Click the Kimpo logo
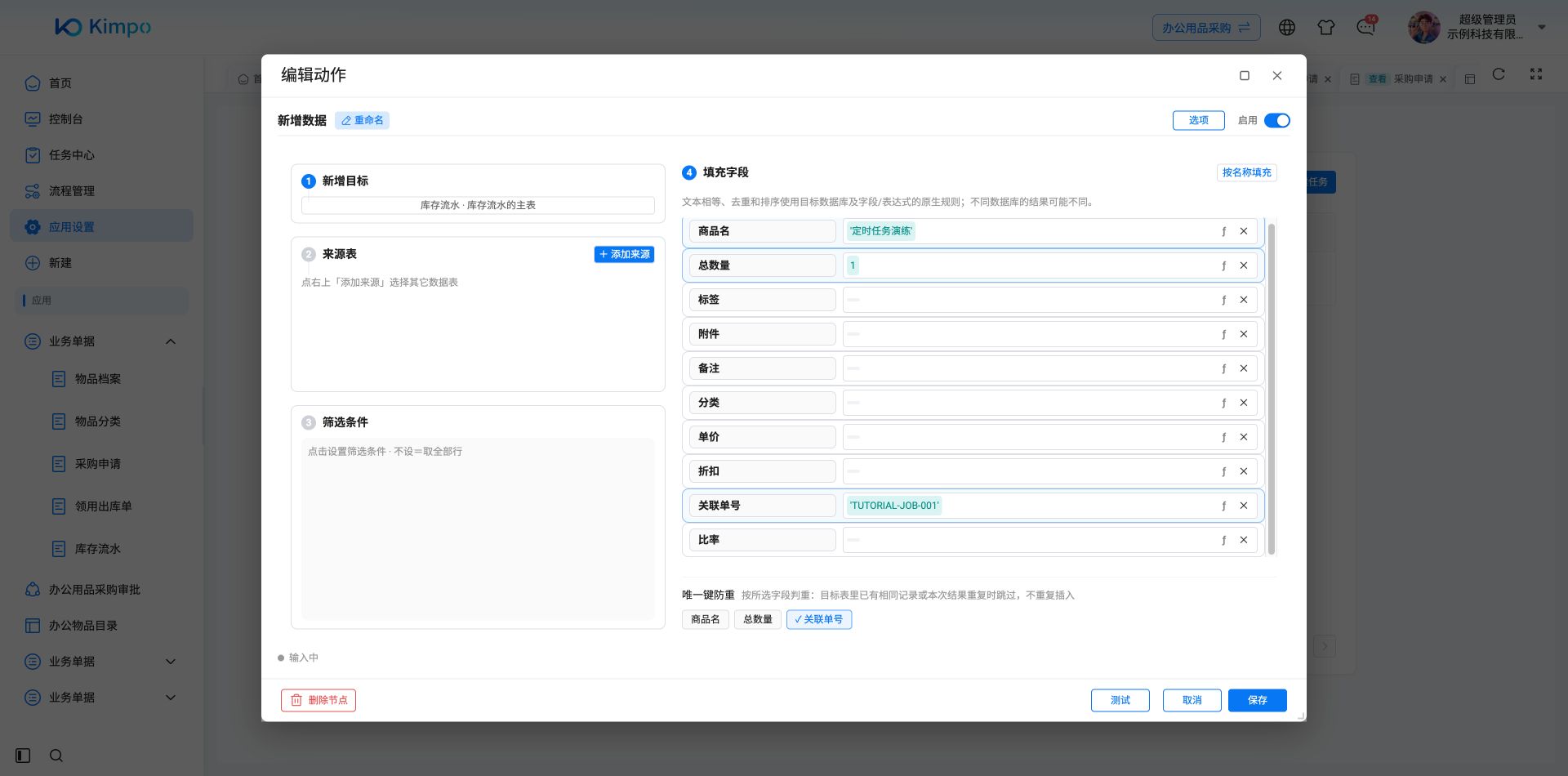Viewport: 1568px width, 776px height. (x=103, y=27)
